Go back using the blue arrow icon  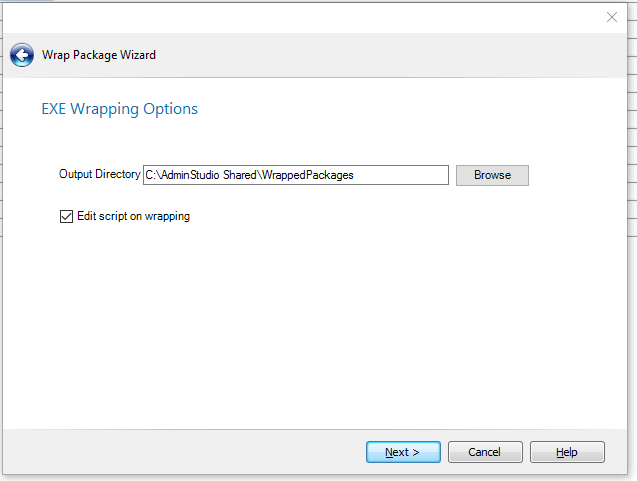(x=21, y=55)
